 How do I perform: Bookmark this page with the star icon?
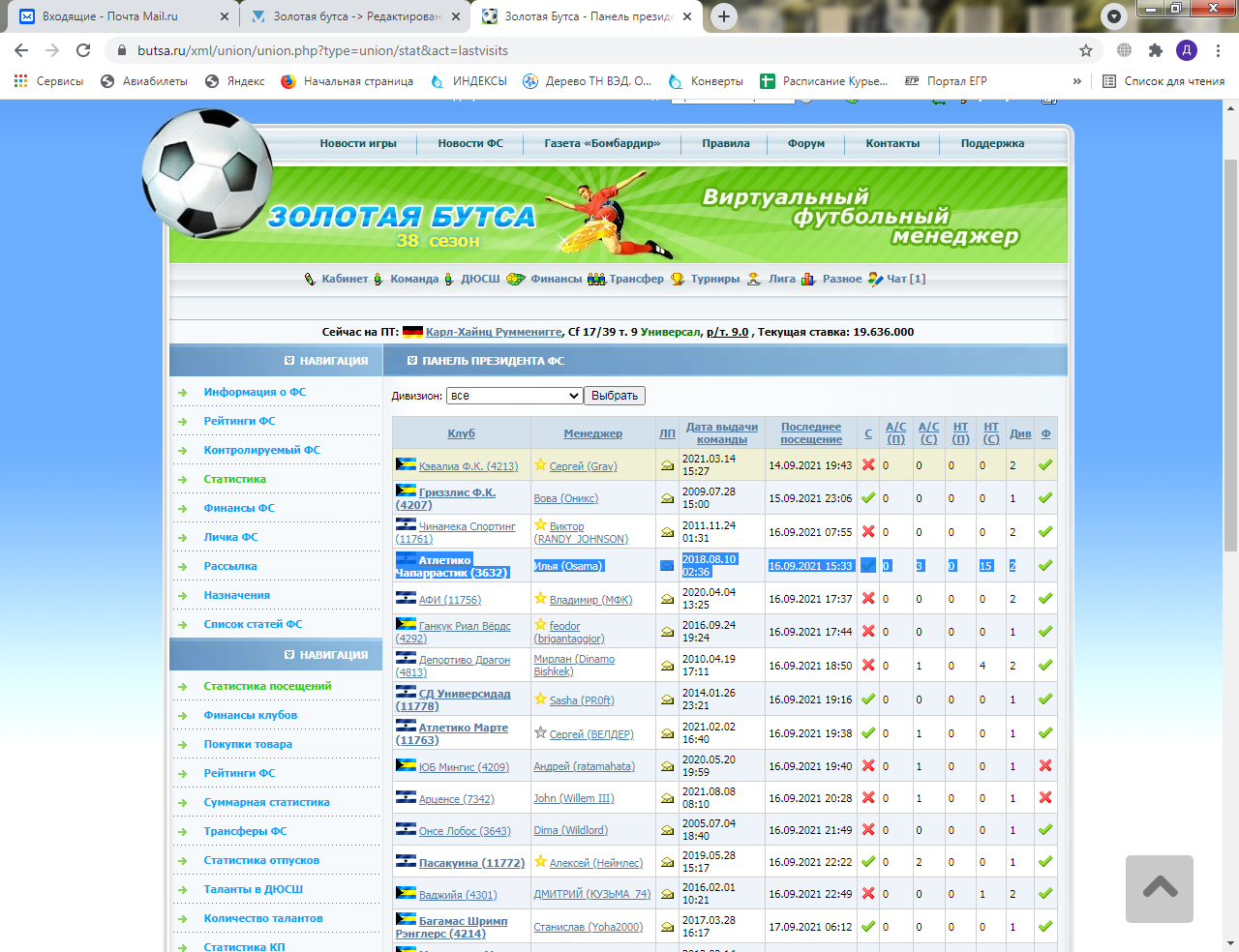pyautogui.click(x=1086, y=50)
